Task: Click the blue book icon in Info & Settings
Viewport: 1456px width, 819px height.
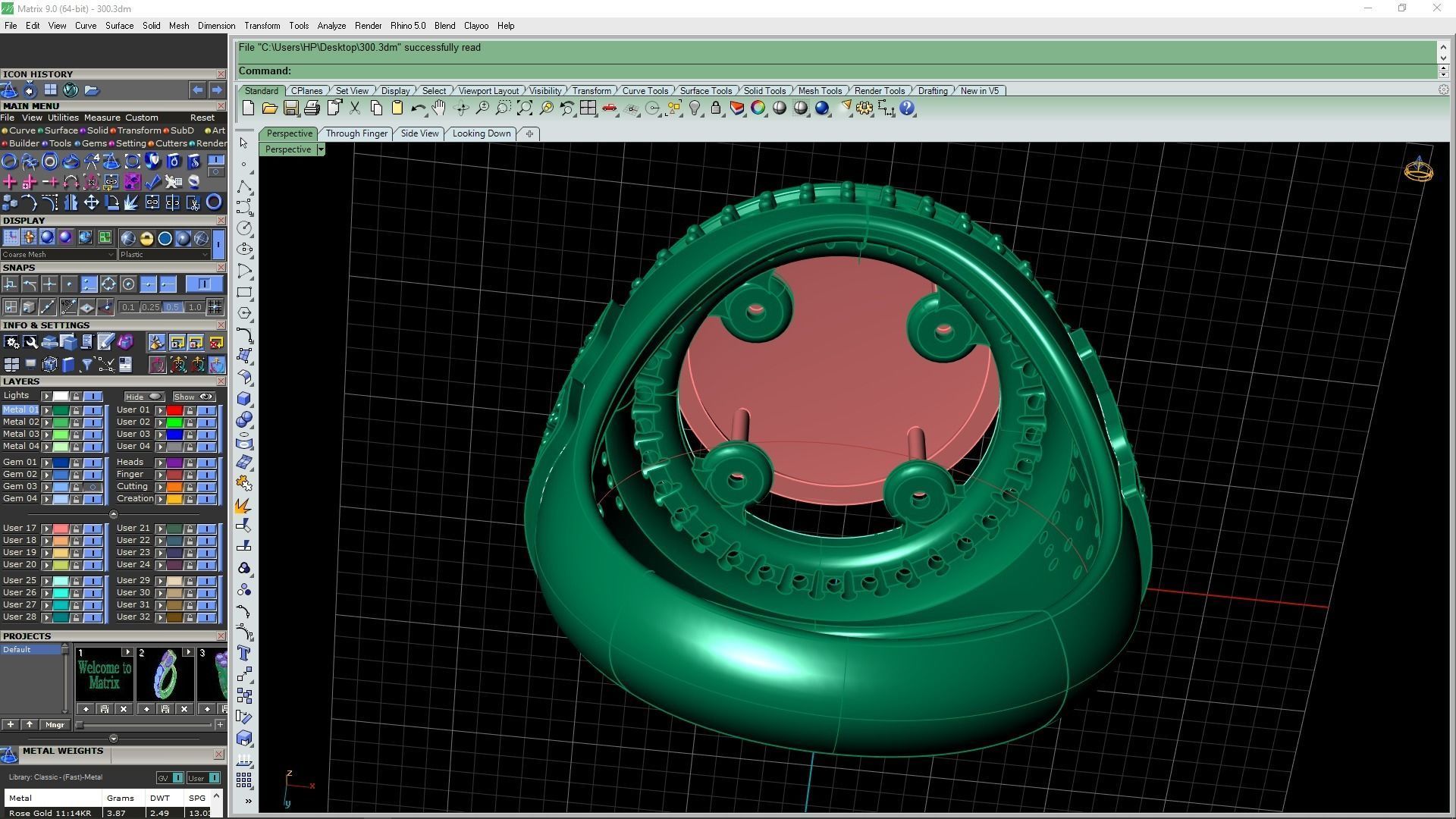Action: click(x=68, y=365)
